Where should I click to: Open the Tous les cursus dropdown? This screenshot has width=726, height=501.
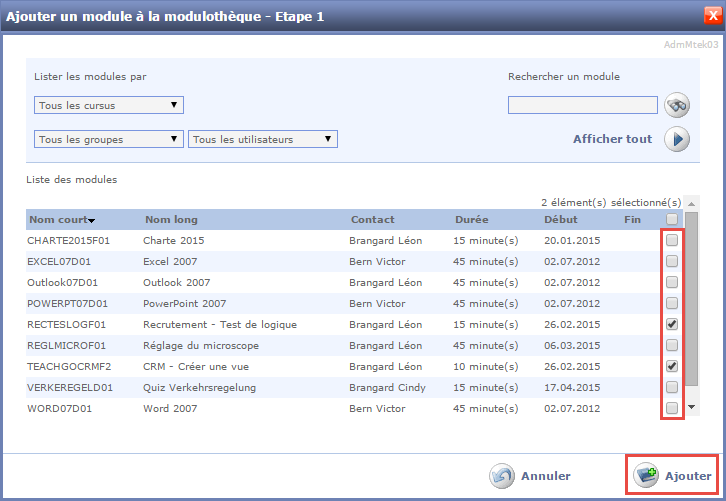[109, 105]
